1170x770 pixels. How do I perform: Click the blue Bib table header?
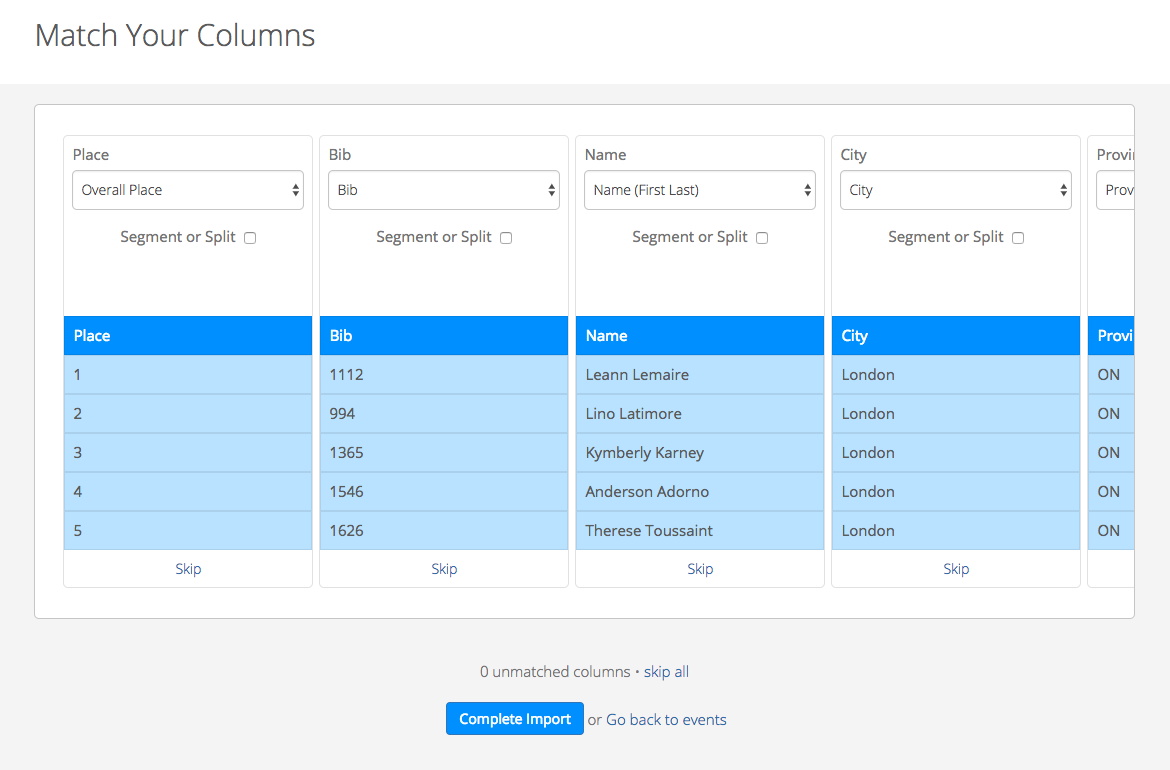444,336
